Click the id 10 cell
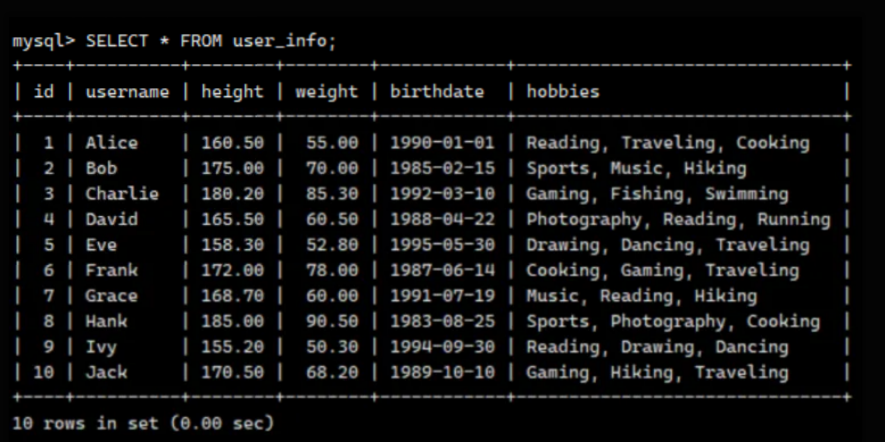The width and height of the screenshot is (885, 442). tap(43, 373)
